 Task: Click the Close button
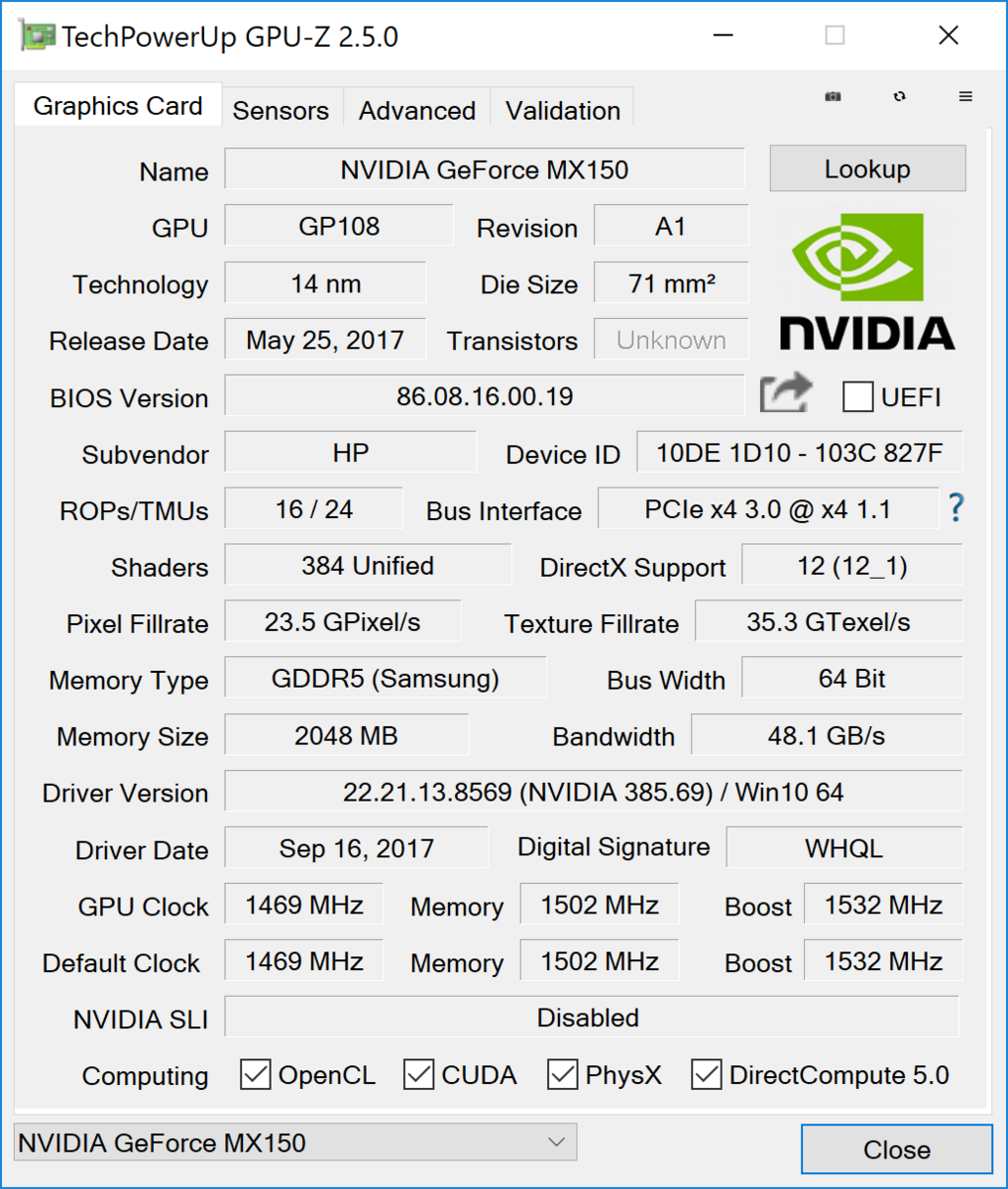click(896, 1149)
